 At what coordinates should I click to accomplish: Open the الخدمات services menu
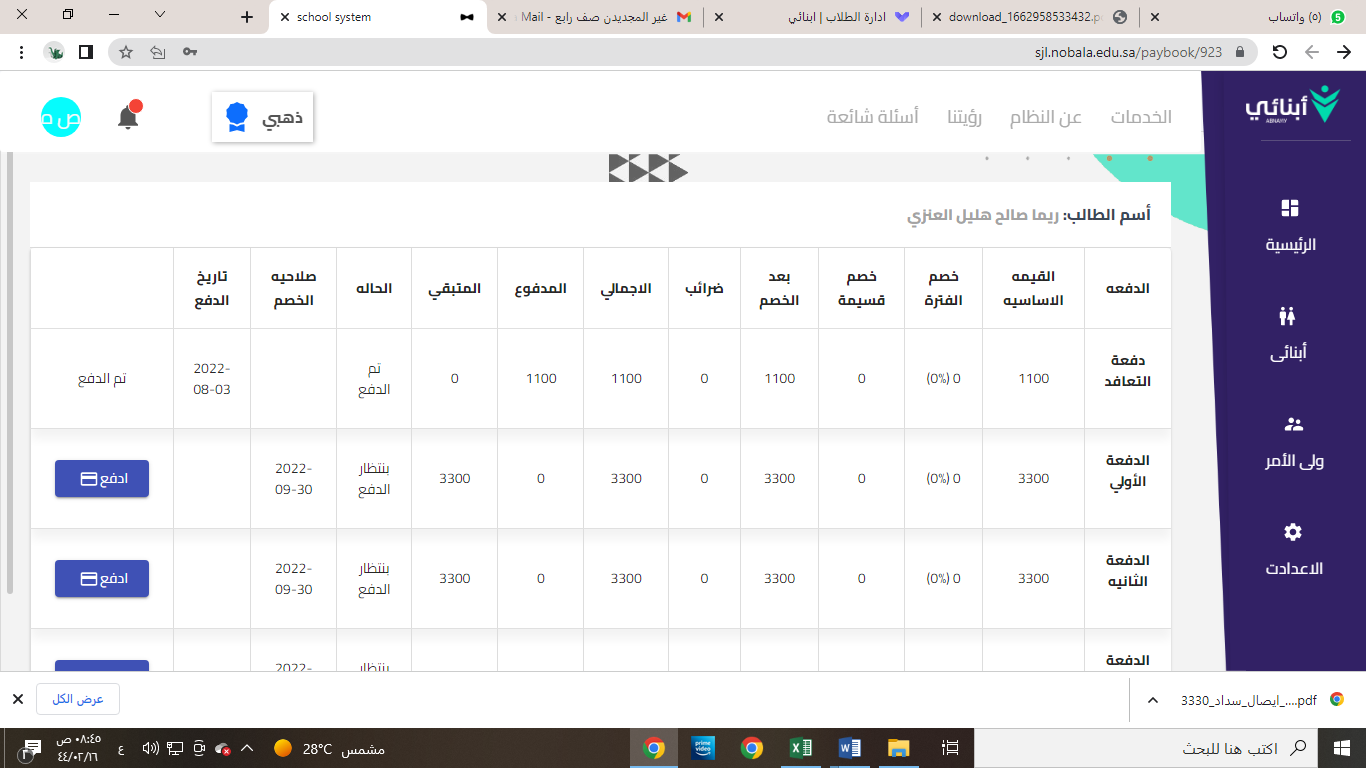point(1141,117)
